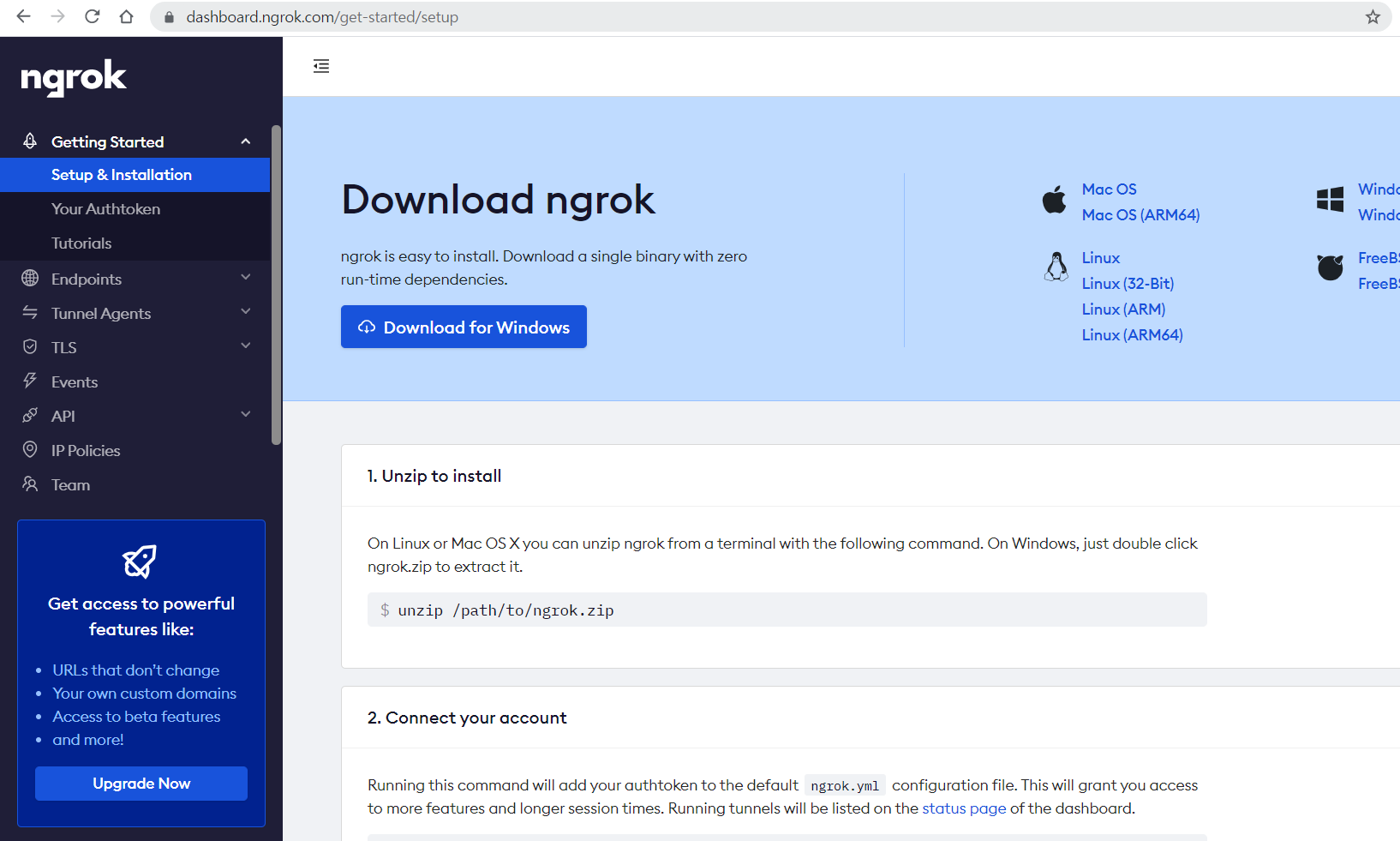The image size is (1400, 841).
Task: Download the Linux (ARM64) build
Action: 1132,334
